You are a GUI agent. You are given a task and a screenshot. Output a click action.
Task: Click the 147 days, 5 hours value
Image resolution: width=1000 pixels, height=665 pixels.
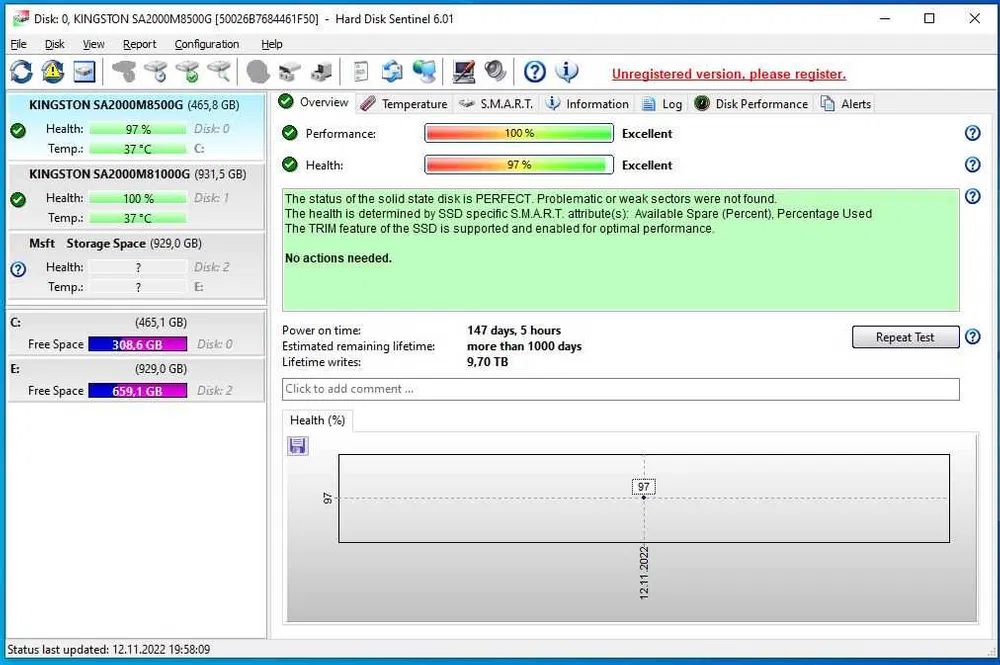click(514, 330)
